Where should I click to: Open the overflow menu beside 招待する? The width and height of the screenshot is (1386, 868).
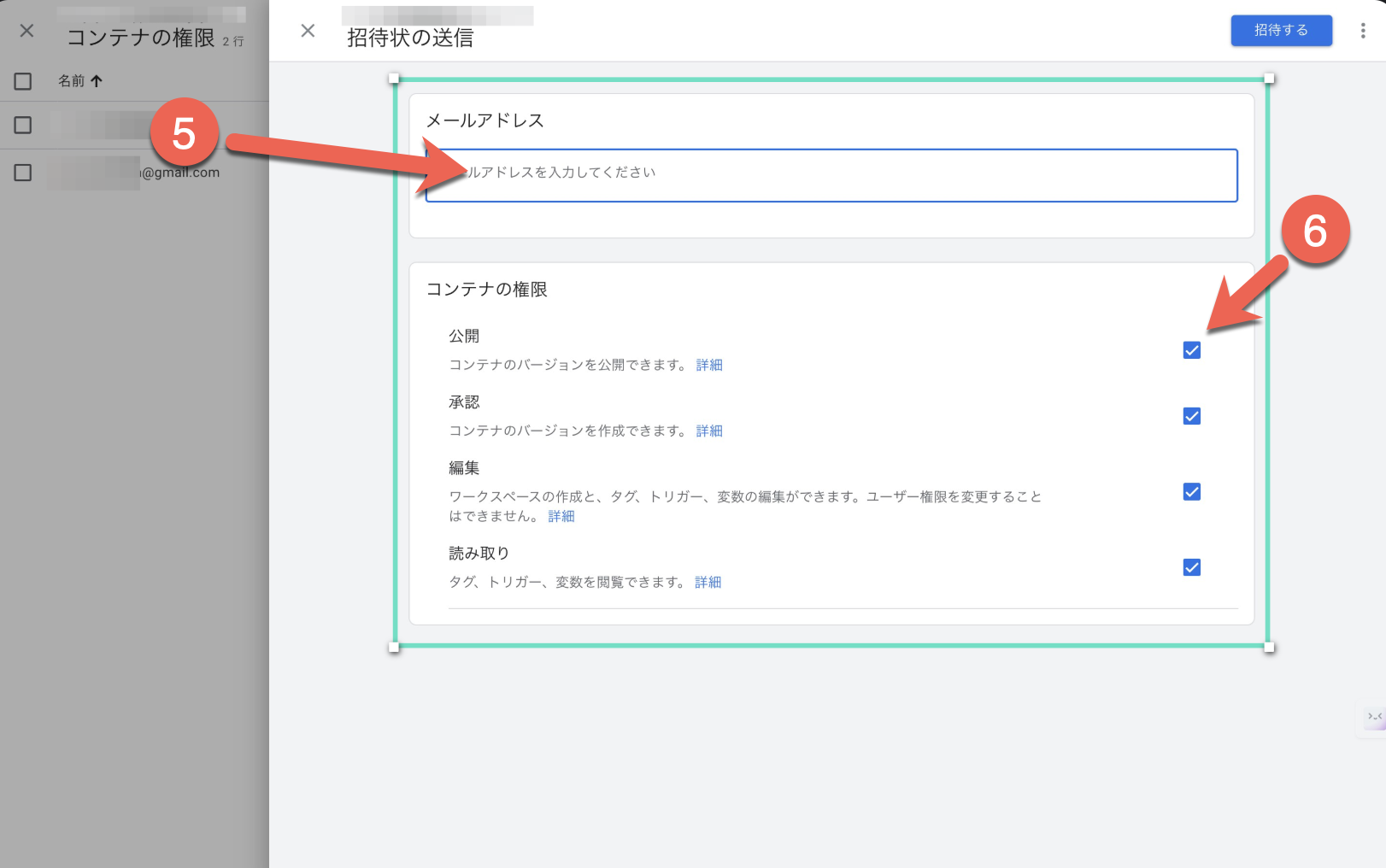pos(1363,30)
